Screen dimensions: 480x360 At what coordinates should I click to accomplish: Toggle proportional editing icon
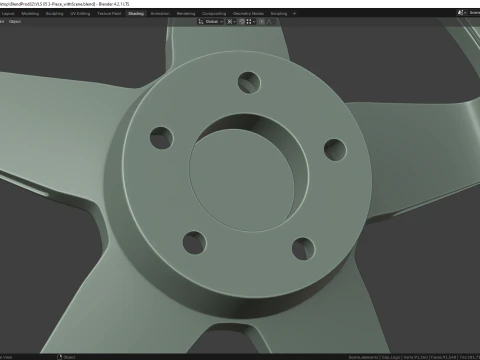262,22
